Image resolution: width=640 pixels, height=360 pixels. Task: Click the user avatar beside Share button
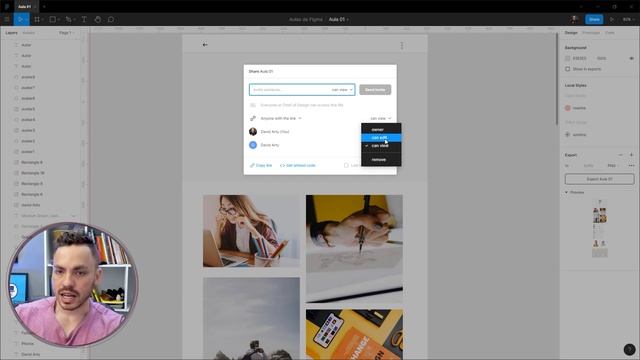click(x=574, y=19)
